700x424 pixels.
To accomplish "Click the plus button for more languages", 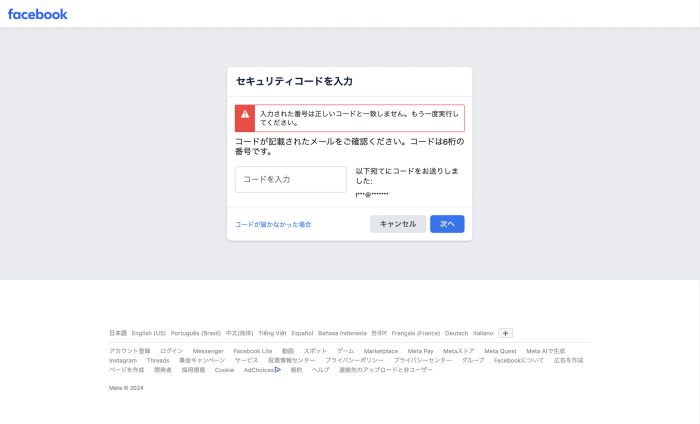I will (x=505, y=333).
